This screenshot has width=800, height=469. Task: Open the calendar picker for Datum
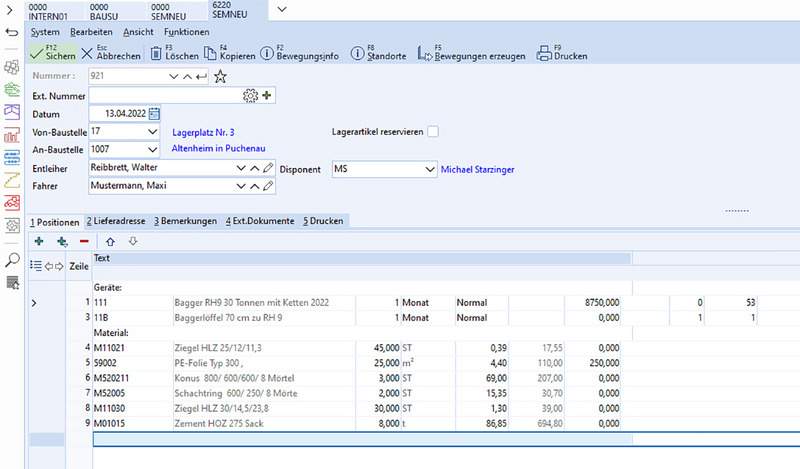(154, 113)
